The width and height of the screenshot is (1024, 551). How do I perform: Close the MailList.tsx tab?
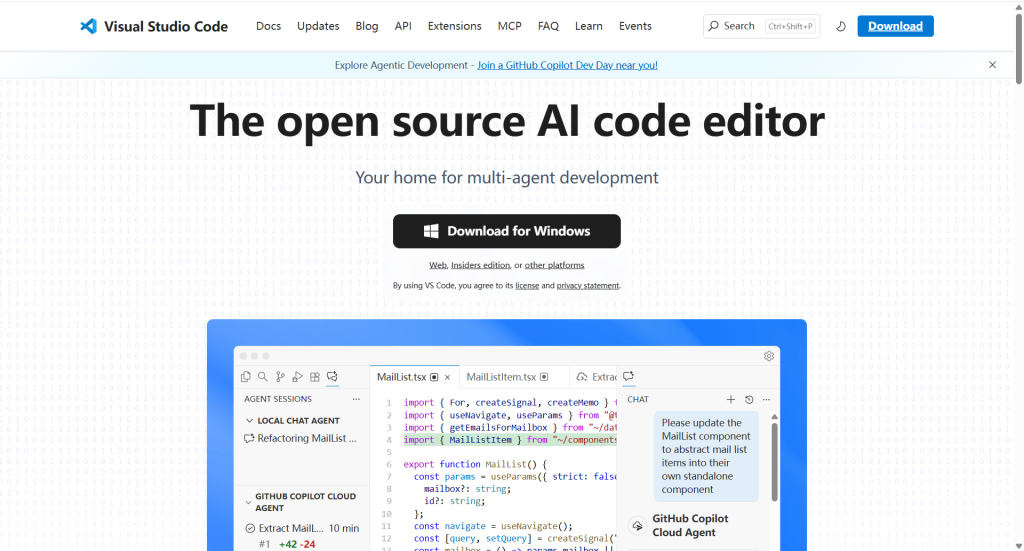[447, 377]
